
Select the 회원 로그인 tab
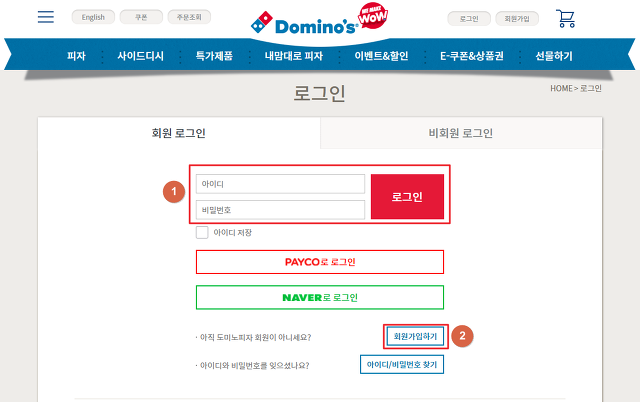pyautogui.click(x=179, y=133)
